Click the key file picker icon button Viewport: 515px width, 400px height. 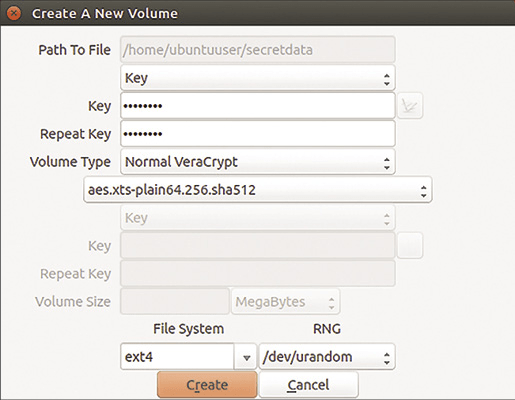pyautogui.click(x=410, y=106)
